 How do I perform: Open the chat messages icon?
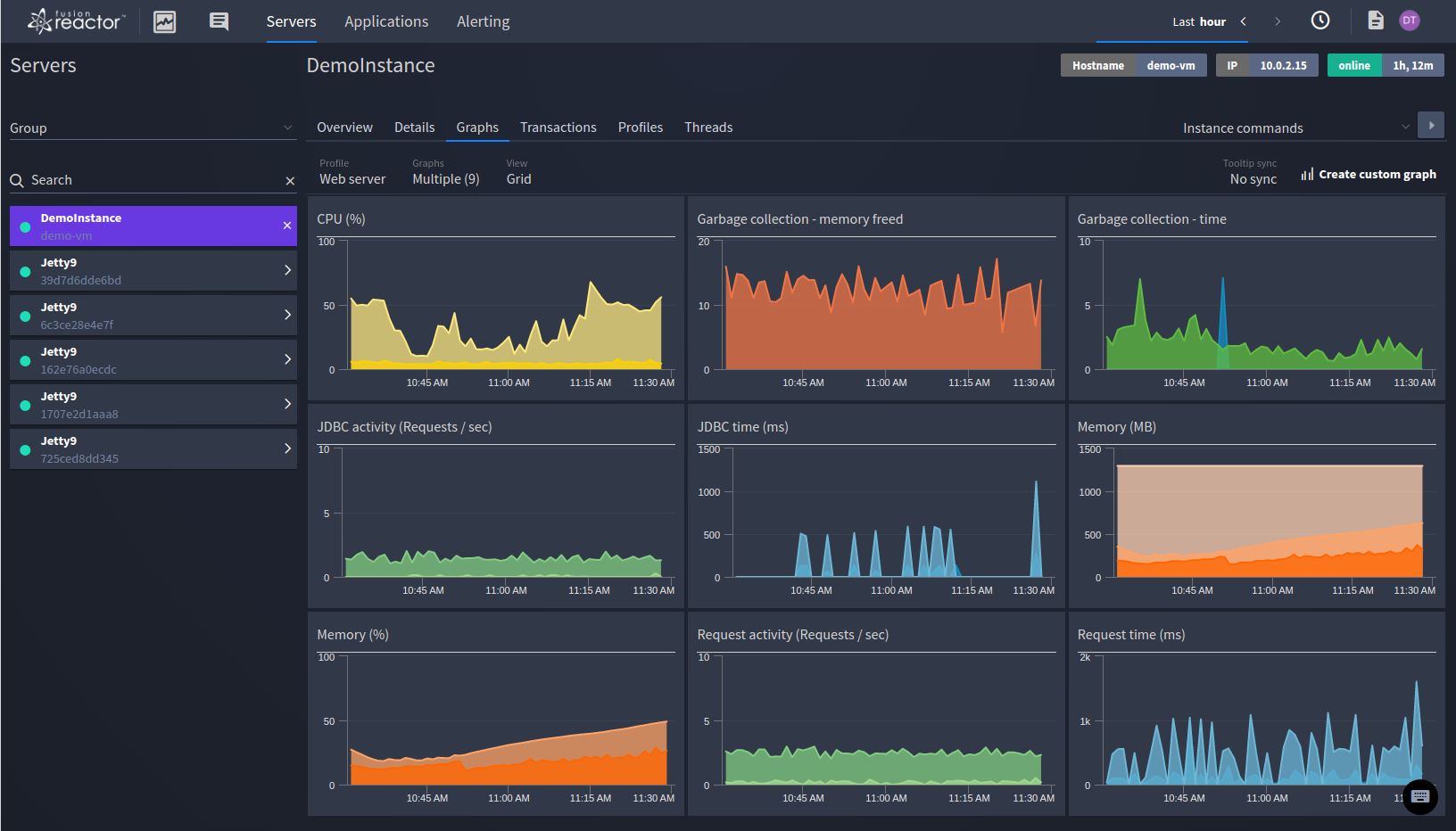point(219,21)
